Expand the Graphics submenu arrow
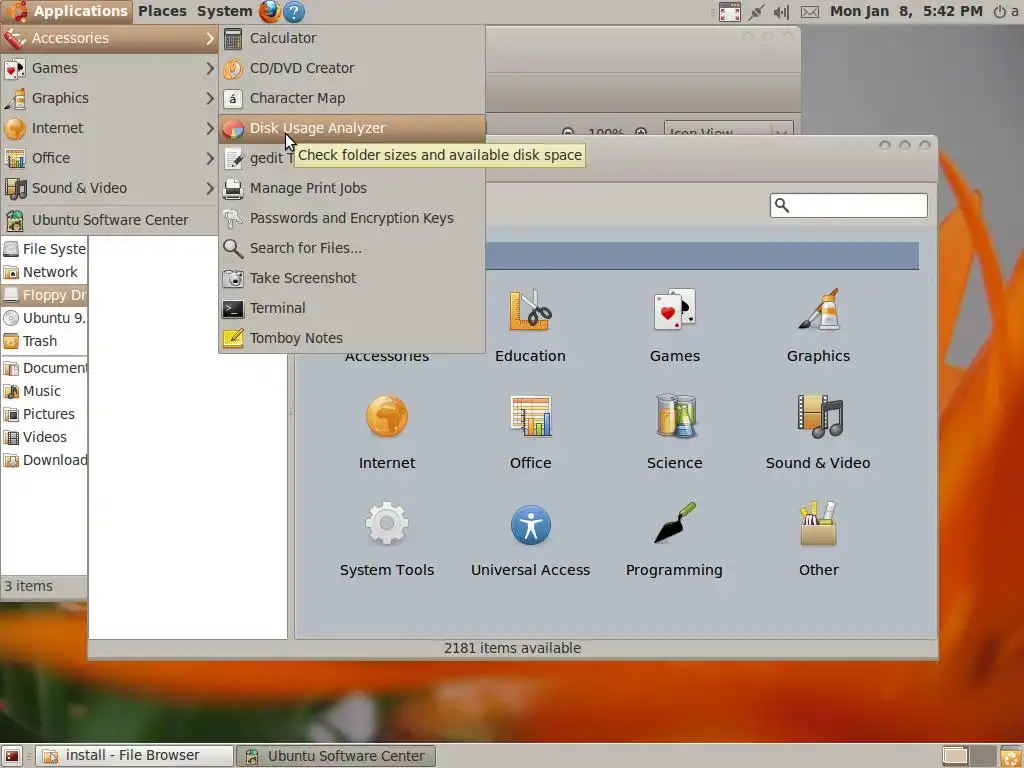 (x=210, y=99)
